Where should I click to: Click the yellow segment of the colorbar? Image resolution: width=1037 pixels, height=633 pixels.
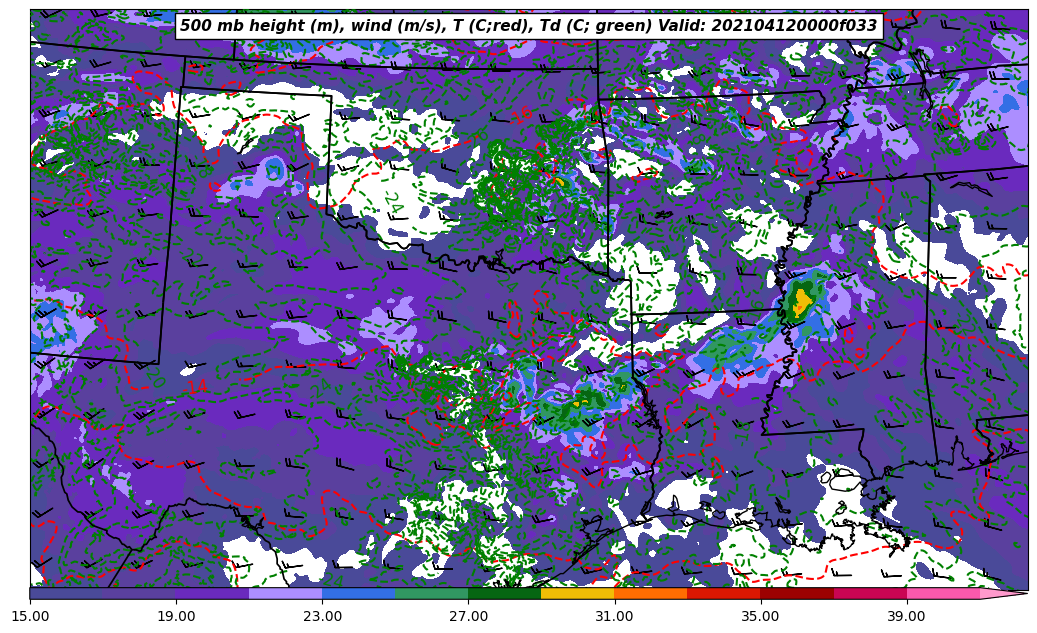[577, 593]
